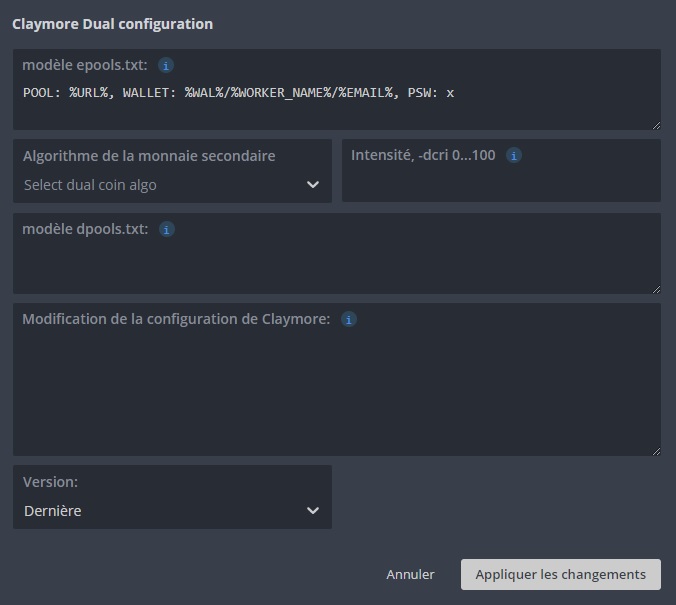View info on Modification de la configuration de Claymore
The height and width of the screenshot is (605, 676).
tap(349, 320)
